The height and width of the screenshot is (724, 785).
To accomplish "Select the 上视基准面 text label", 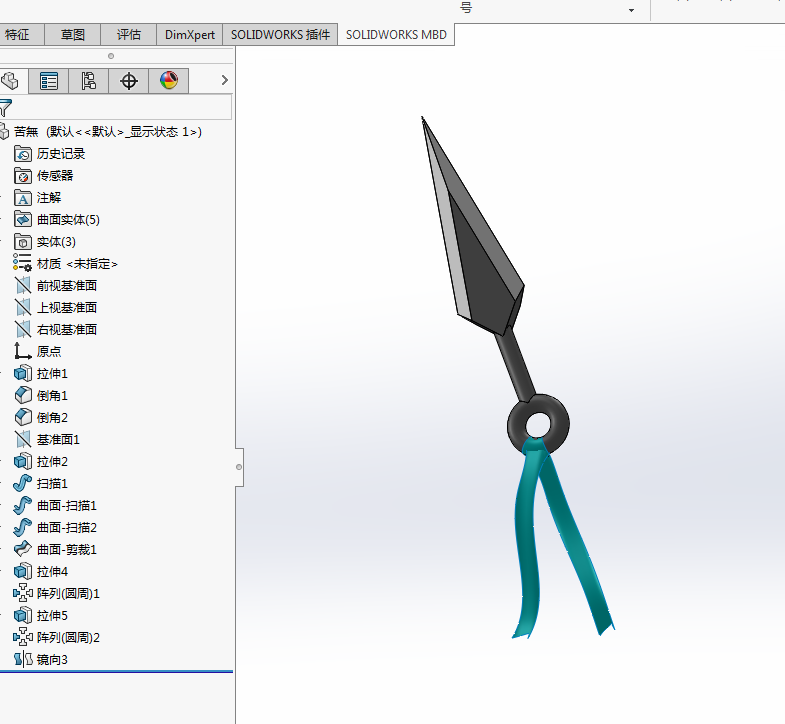I will click(67, 307).
